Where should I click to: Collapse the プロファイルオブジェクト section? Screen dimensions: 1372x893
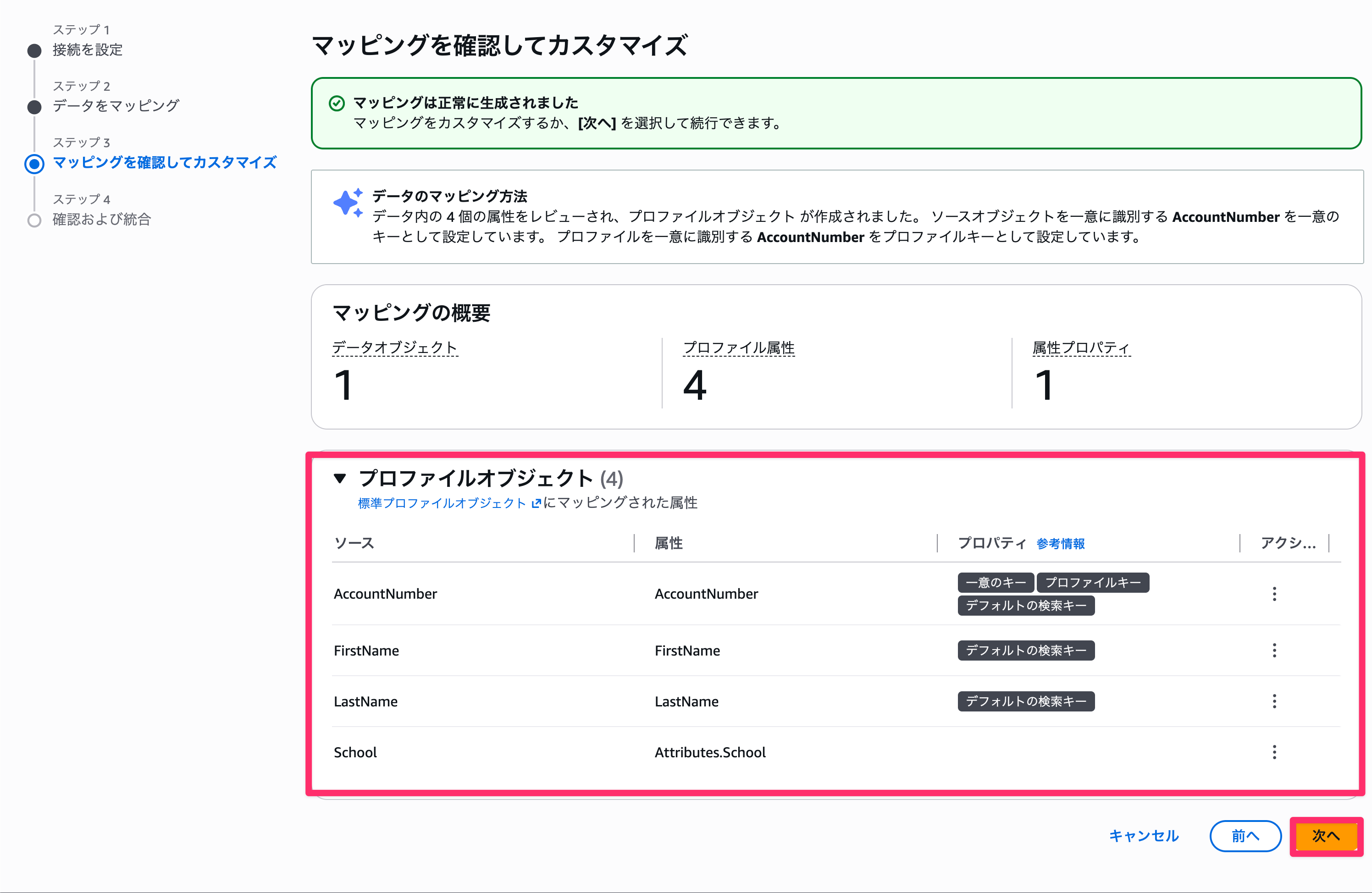[x=340, y=478]
